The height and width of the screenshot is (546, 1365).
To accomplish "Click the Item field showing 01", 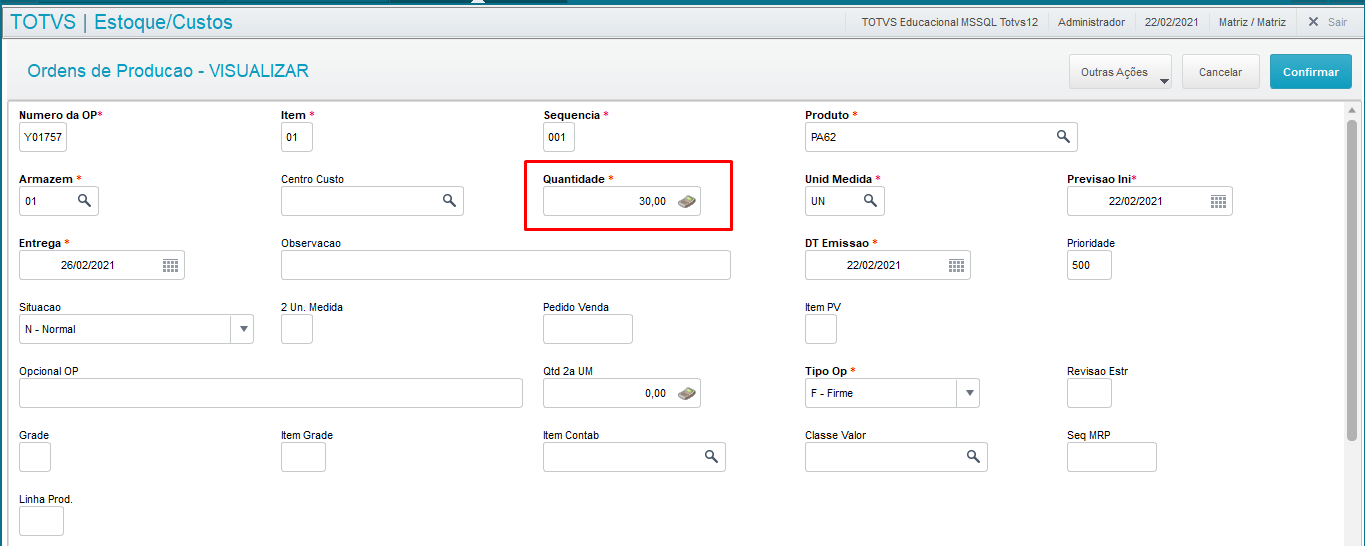I will coord(297,137).
